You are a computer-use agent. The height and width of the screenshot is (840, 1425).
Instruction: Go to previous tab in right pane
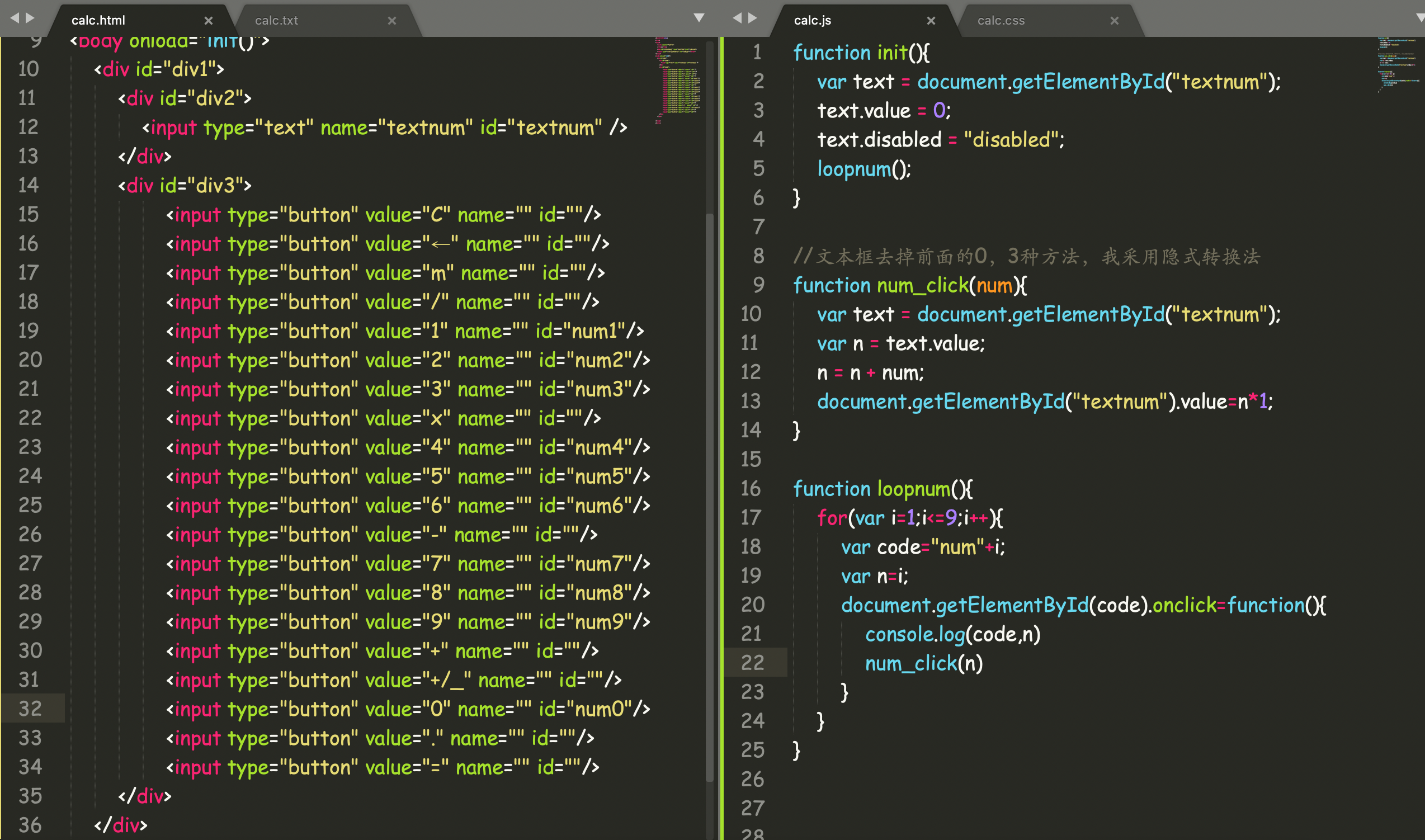coord(737,18)
